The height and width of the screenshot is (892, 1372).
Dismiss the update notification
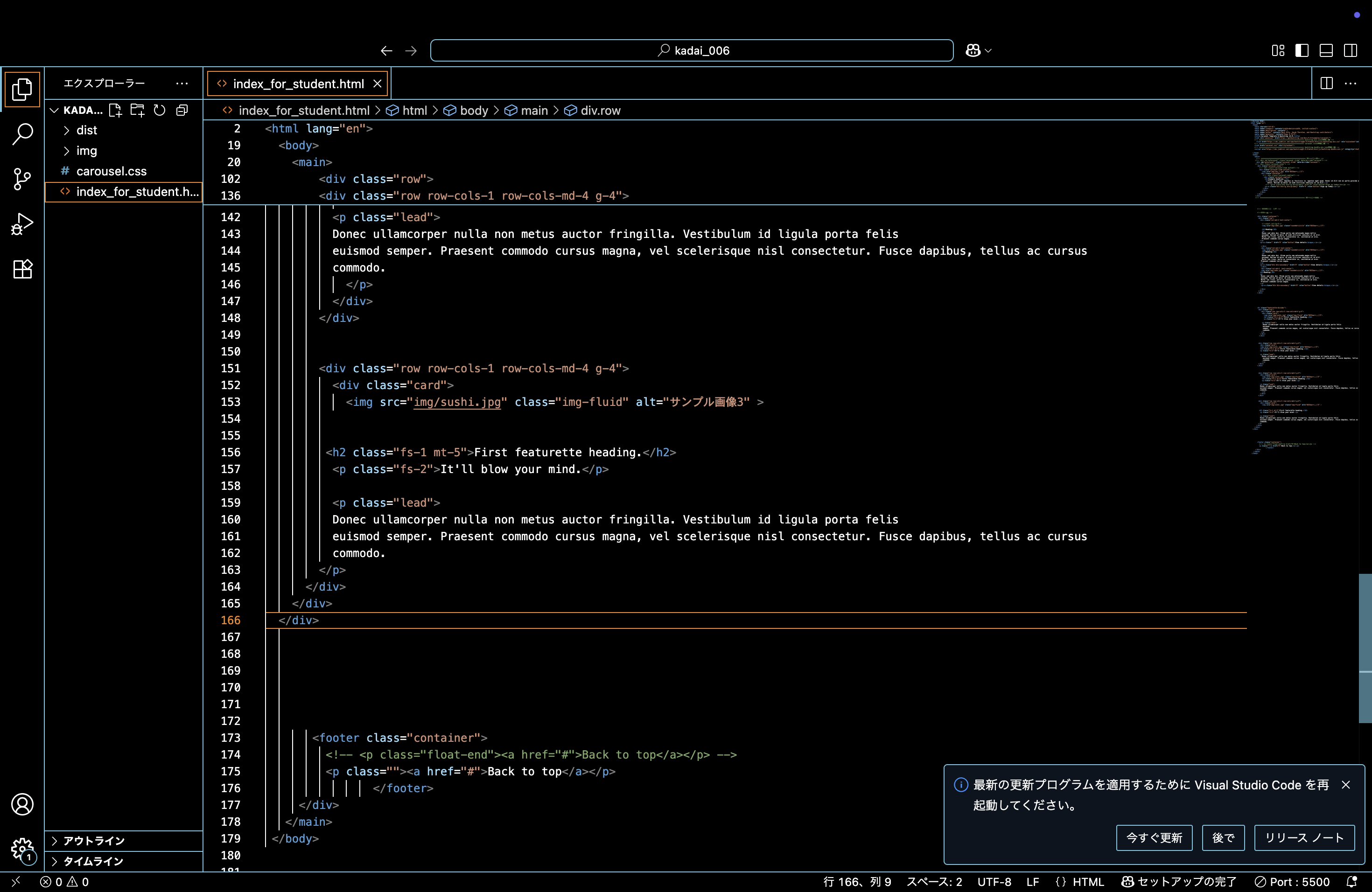pos(1346,785)
